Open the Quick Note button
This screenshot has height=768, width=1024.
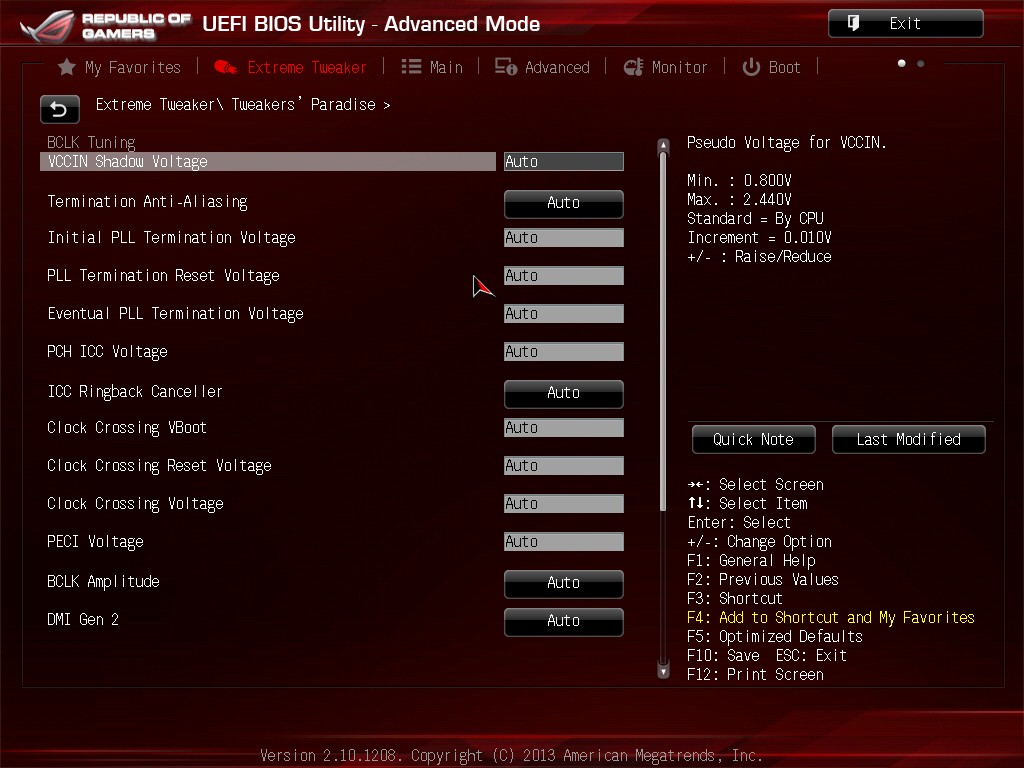[x=754, y=440]
